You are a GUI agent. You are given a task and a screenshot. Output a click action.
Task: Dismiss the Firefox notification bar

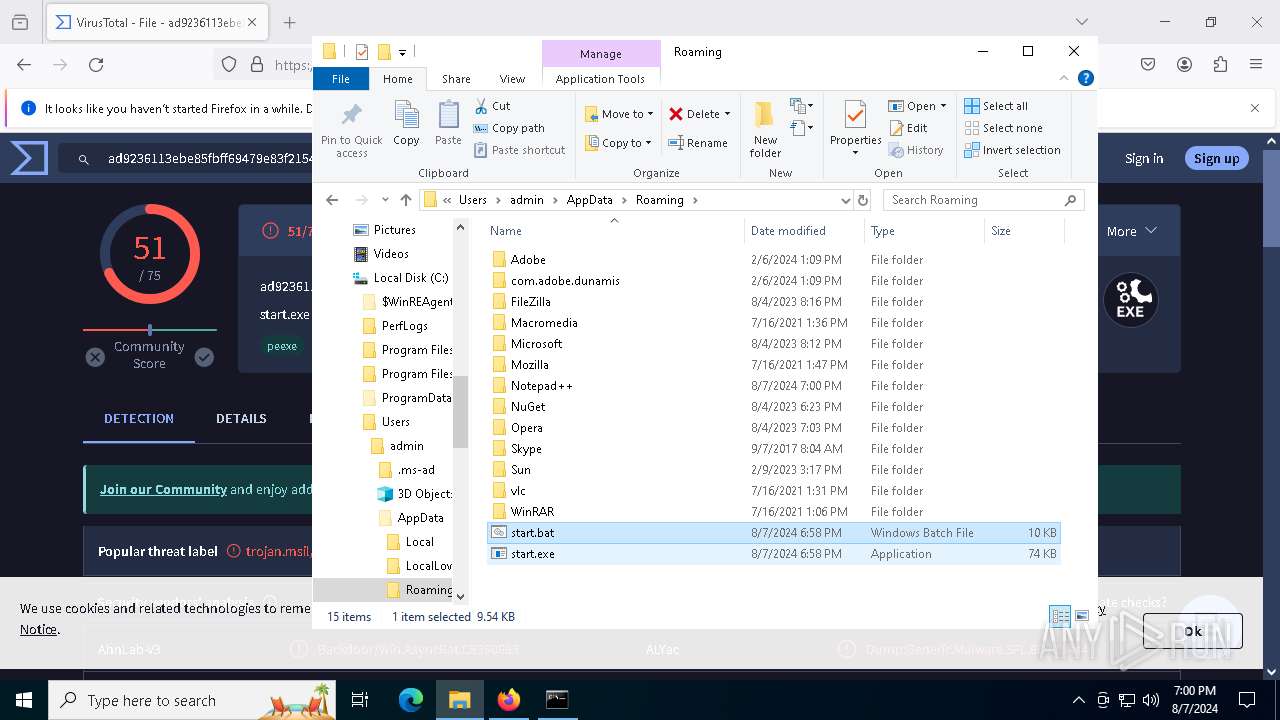click(x=1255, y=108)
